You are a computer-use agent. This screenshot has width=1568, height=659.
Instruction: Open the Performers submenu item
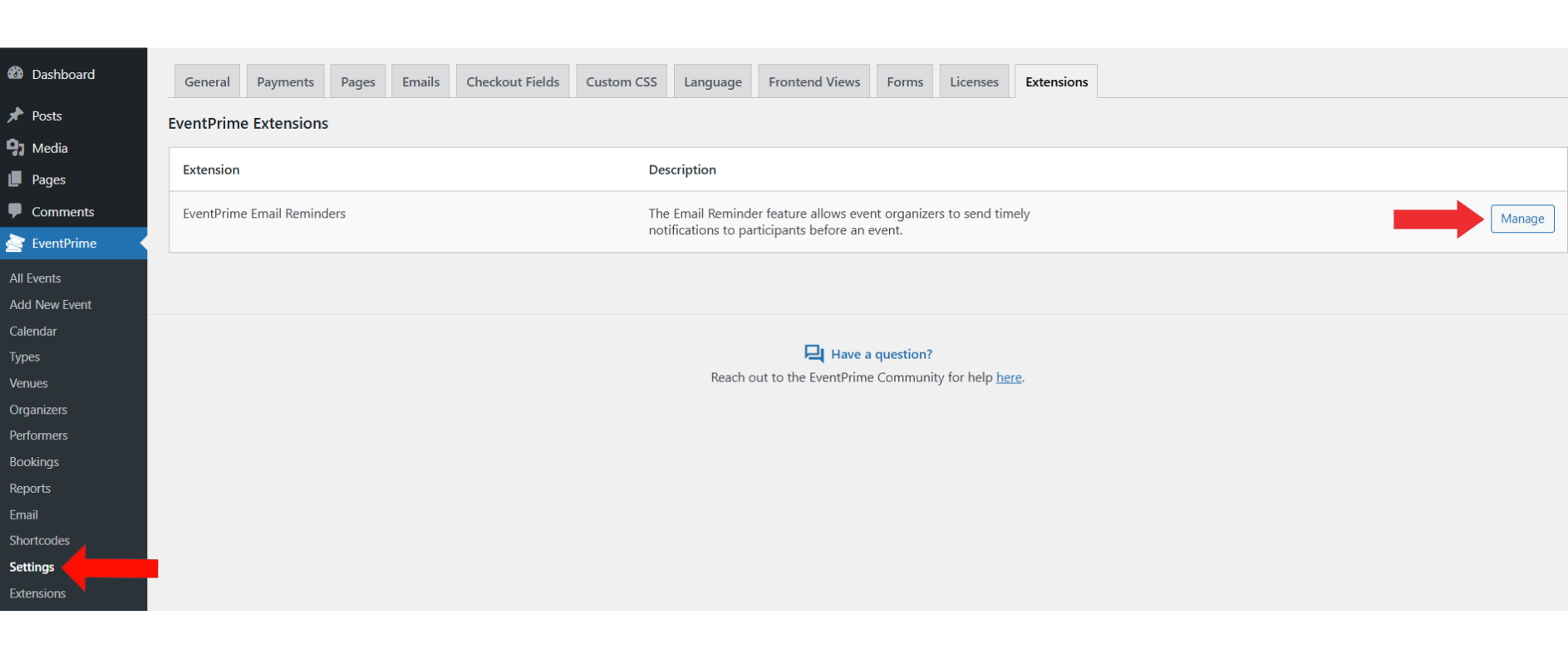(x=39, y=435)
